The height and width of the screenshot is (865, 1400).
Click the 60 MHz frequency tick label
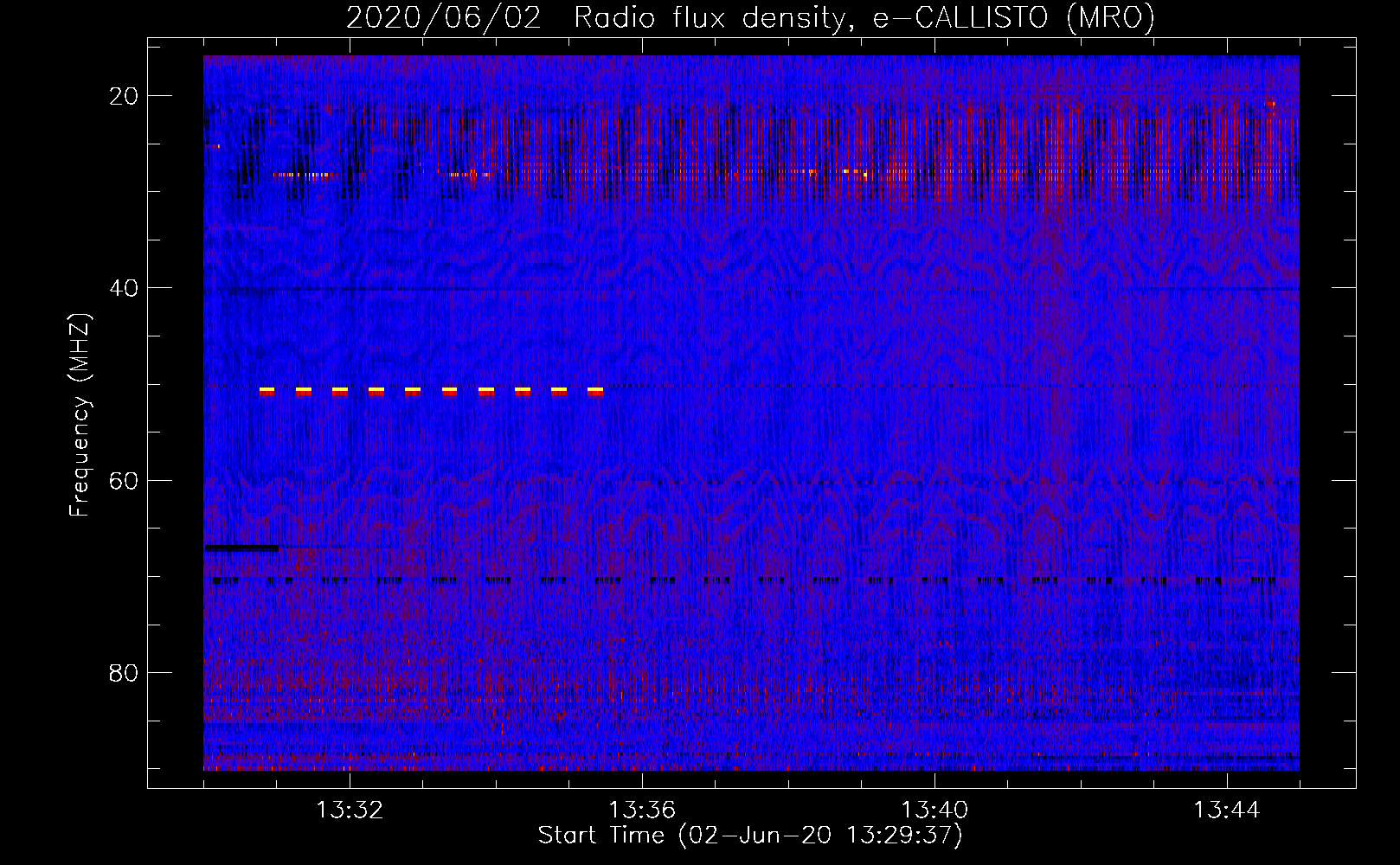pos(124,480)
